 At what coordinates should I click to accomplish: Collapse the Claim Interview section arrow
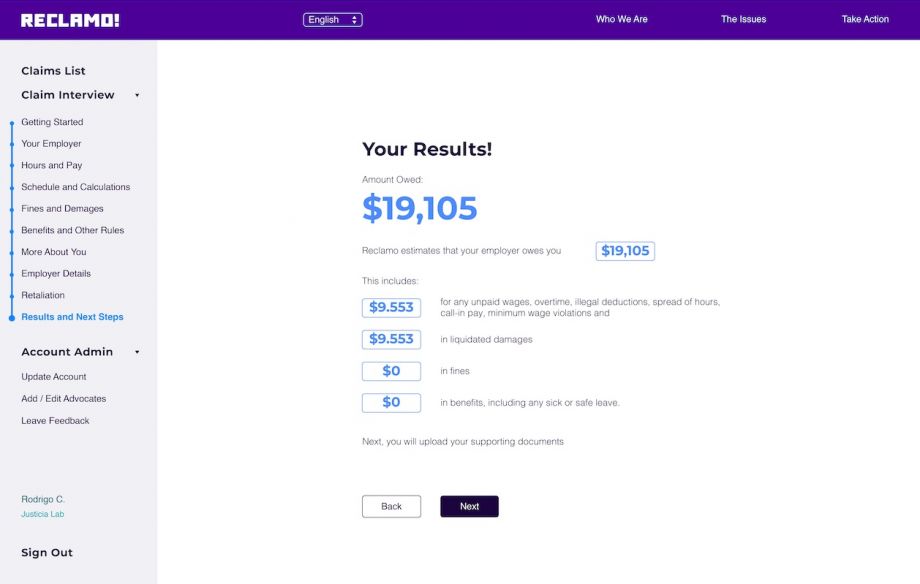tap(137, 96)
